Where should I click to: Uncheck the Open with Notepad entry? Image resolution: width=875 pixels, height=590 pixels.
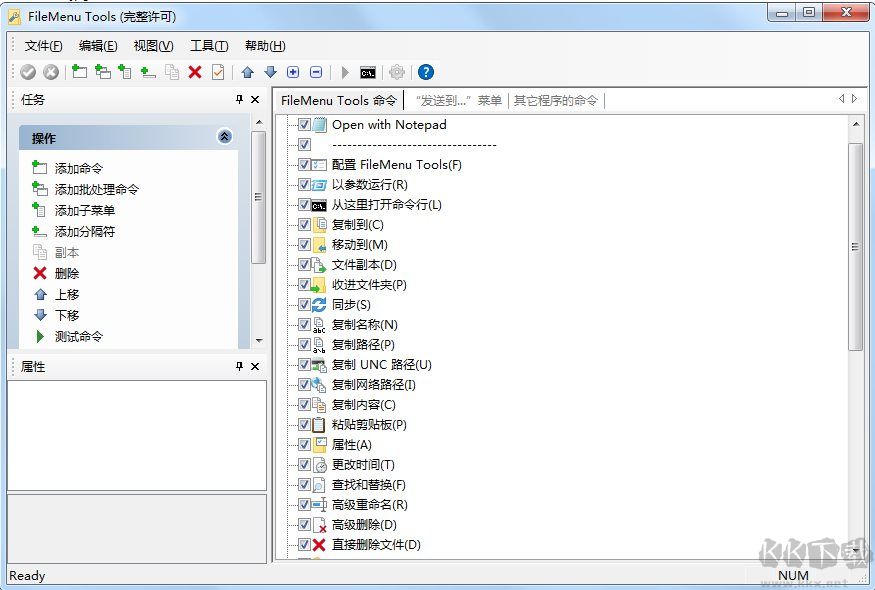click(305, 125)
